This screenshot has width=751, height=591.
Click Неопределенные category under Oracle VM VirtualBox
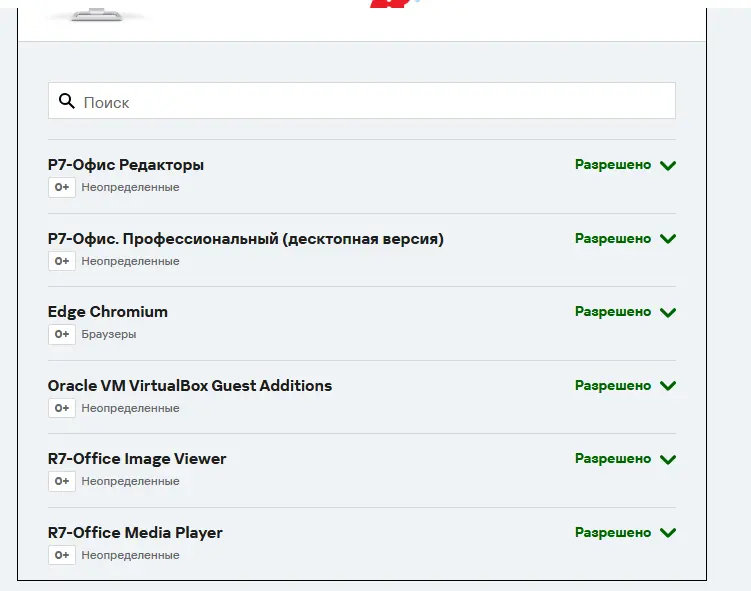[130, 408]
